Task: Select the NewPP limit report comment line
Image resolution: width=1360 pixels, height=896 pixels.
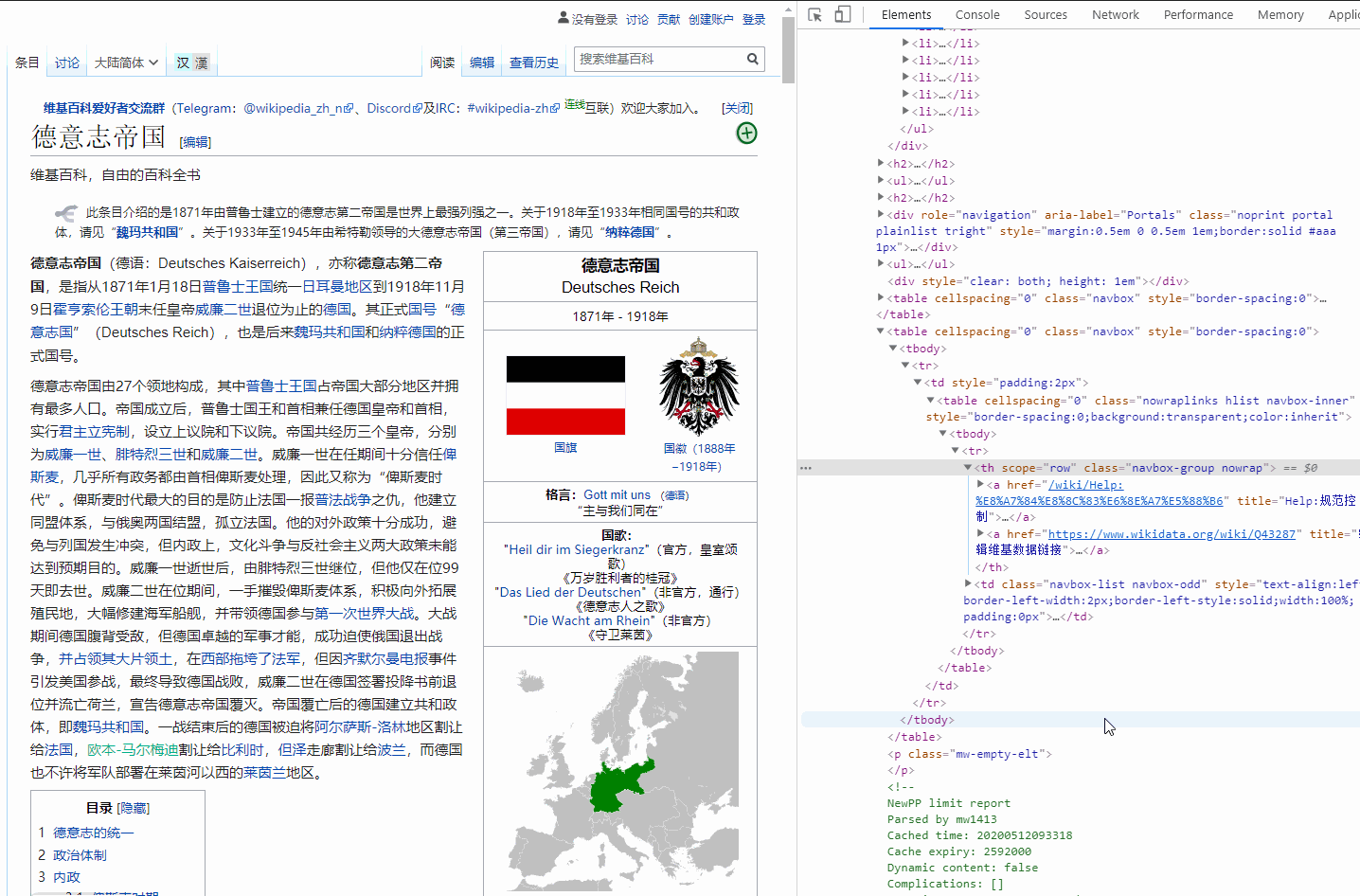Action: tap(949, 803)
